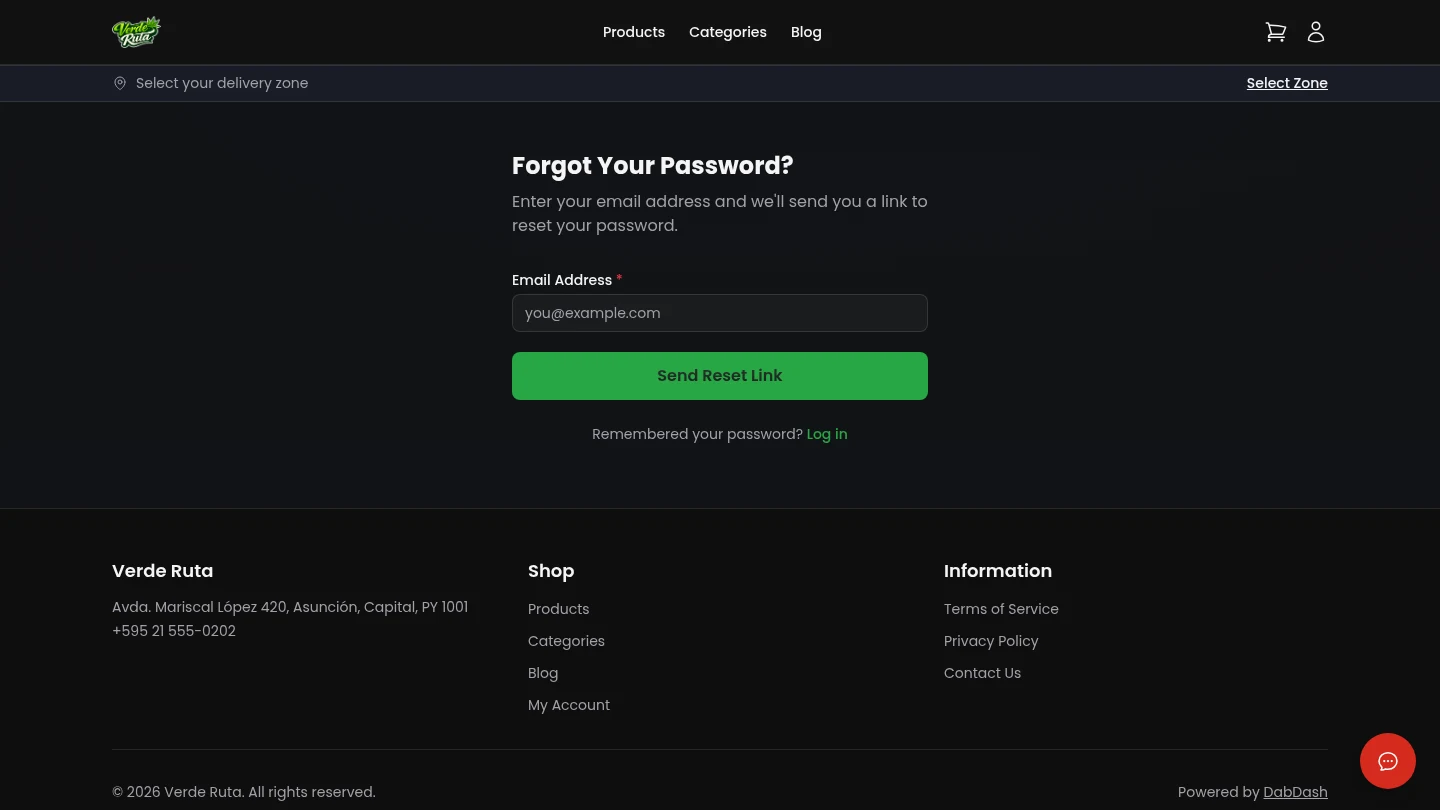Click the Email Address input field
Screen dimensions: 1440x810
tap(720, 313)
